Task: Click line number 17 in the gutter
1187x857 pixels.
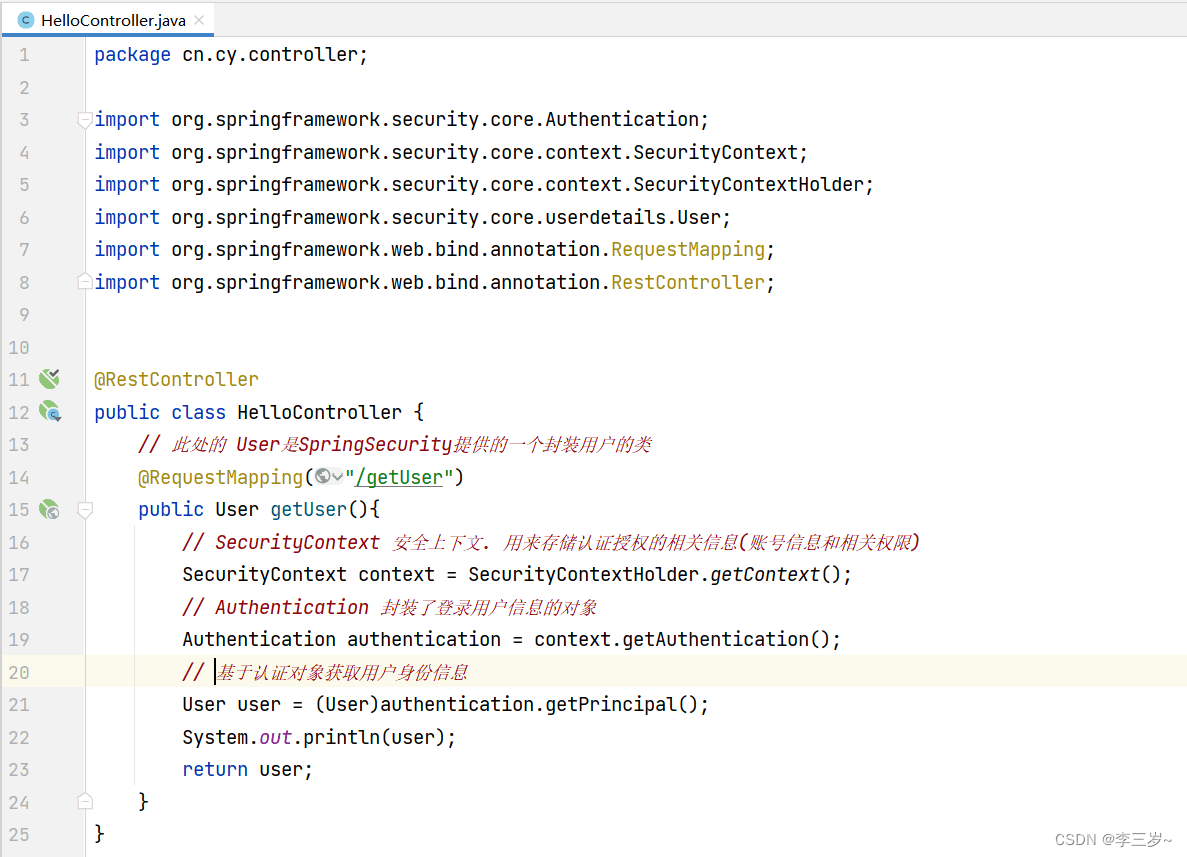Action: point(19,574)
